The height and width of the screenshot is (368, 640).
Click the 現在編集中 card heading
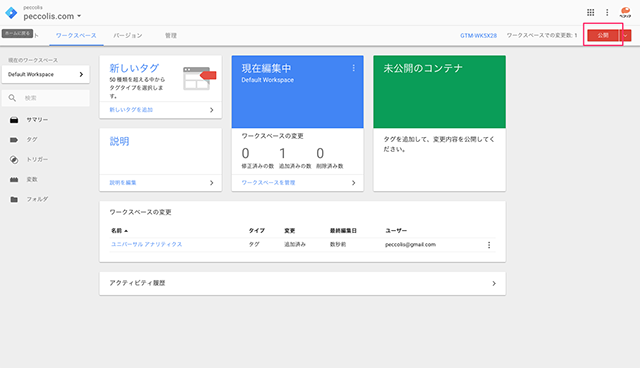click(x=266, y=68)
